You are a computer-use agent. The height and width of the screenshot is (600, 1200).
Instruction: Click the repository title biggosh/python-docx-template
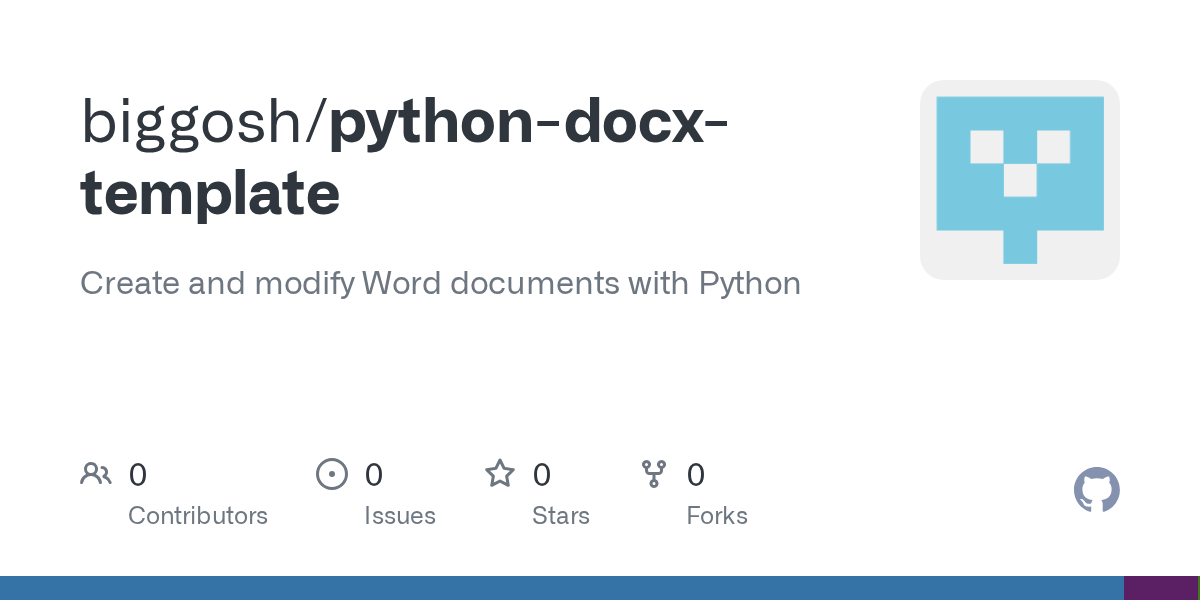(405, 157)
